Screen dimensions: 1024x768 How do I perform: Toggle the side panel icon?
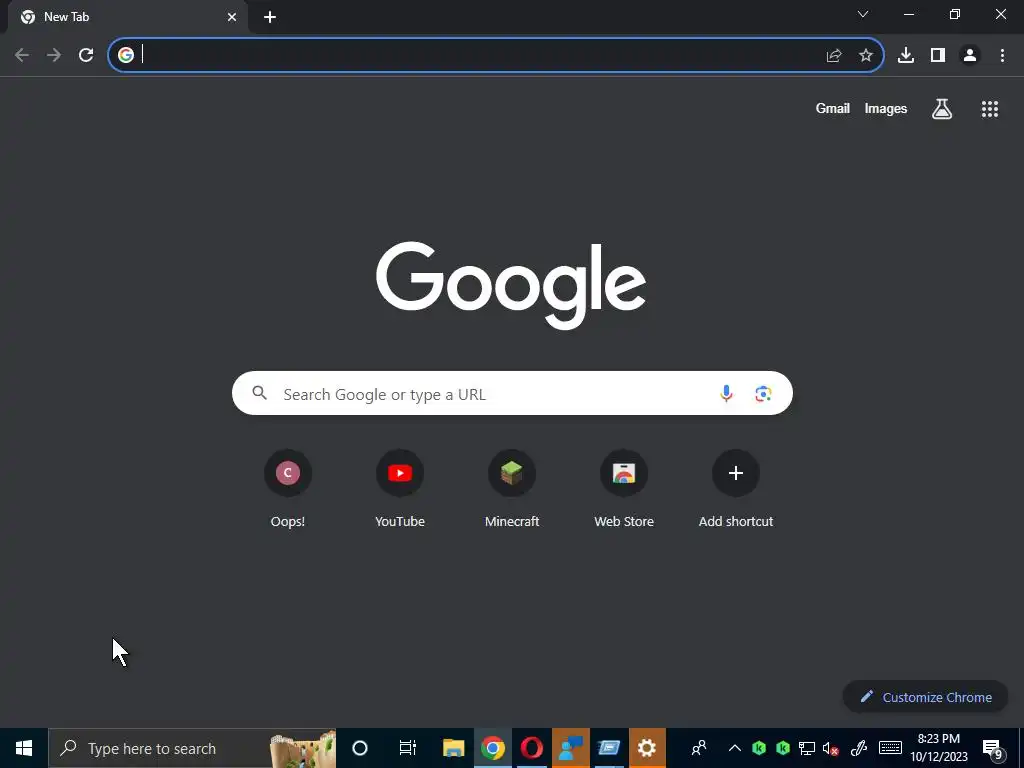(938, 56)
